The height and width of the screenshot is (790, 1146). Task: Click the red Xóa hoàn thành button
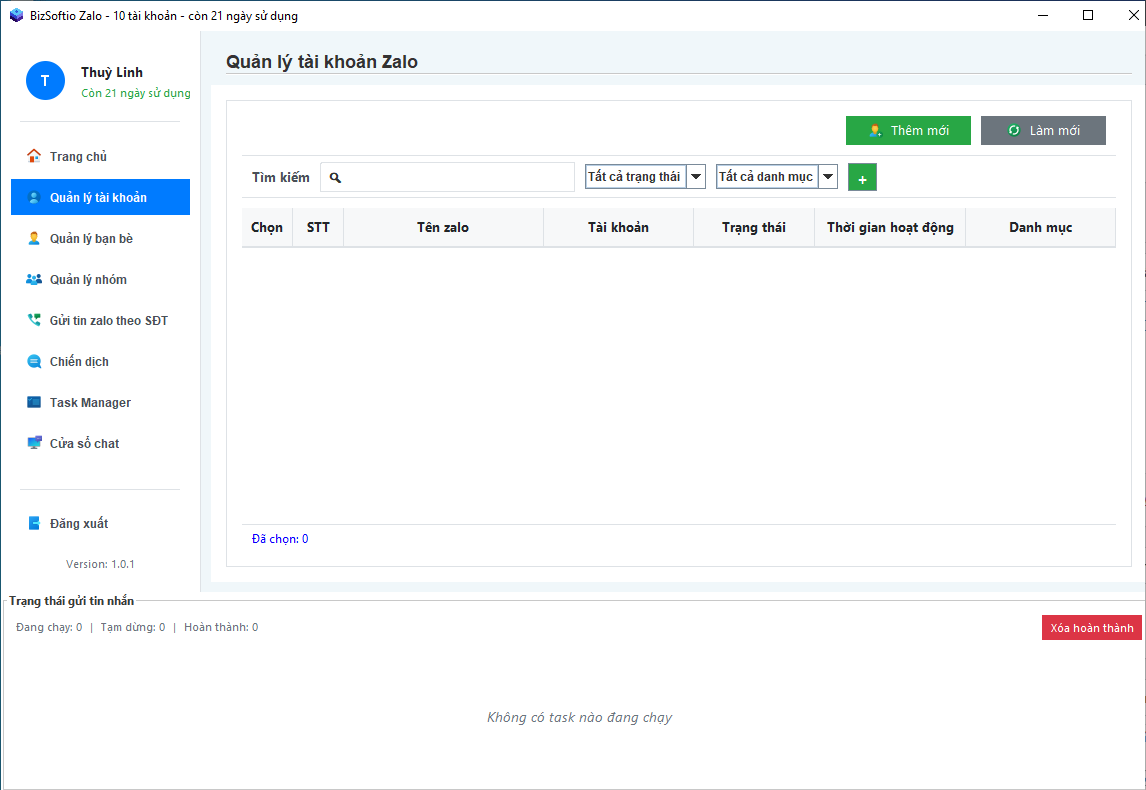coord(1091,627)
